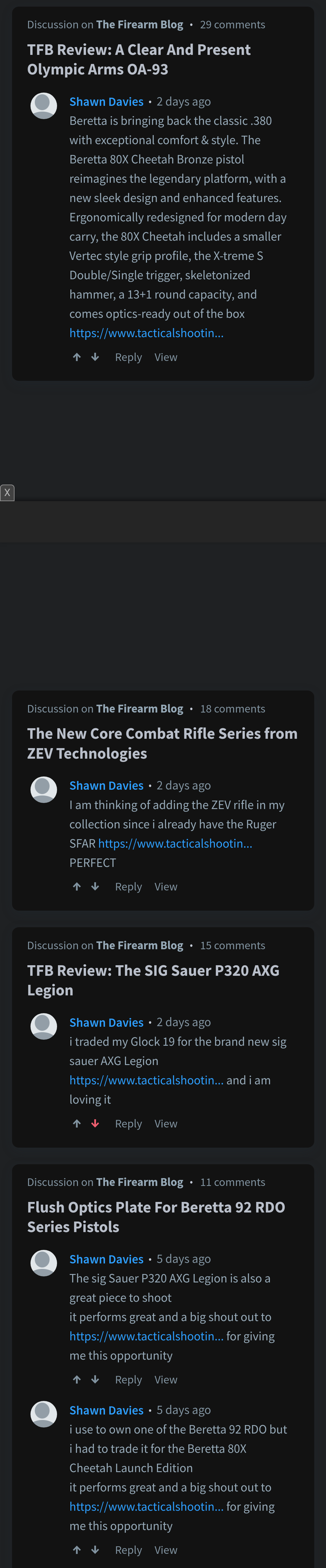Toggle the red downvote on Glock 19 comment

click(x=95, y=1124)
